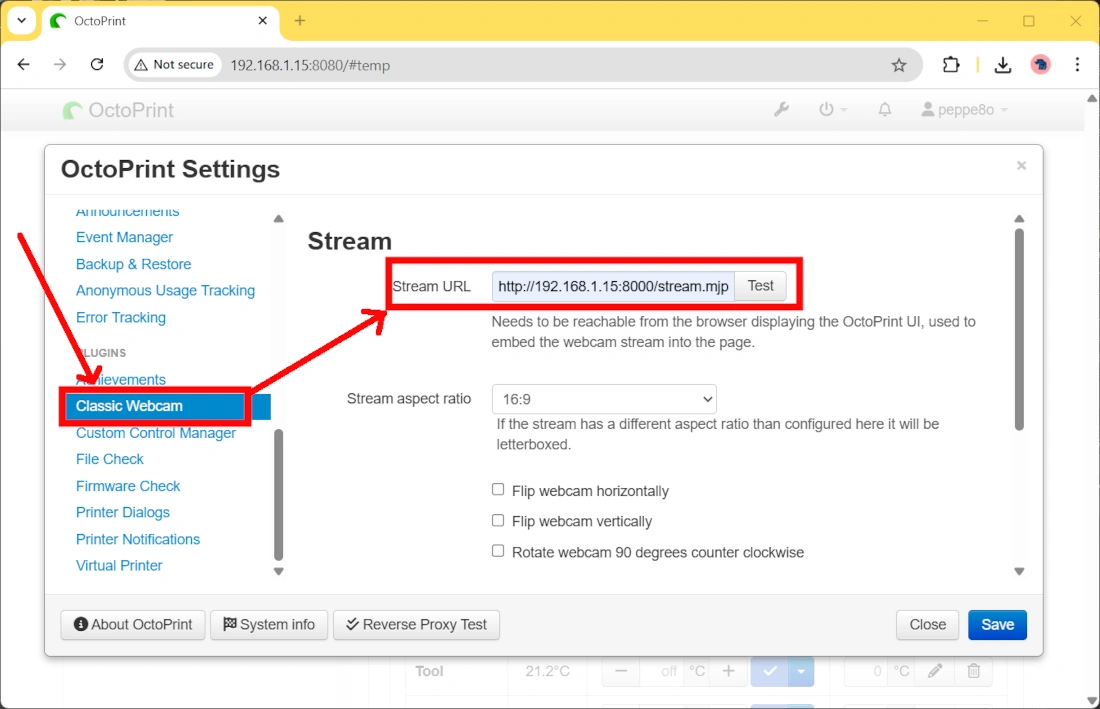Close the settings dialog
Screen dimensions: 1100x709
927,625
